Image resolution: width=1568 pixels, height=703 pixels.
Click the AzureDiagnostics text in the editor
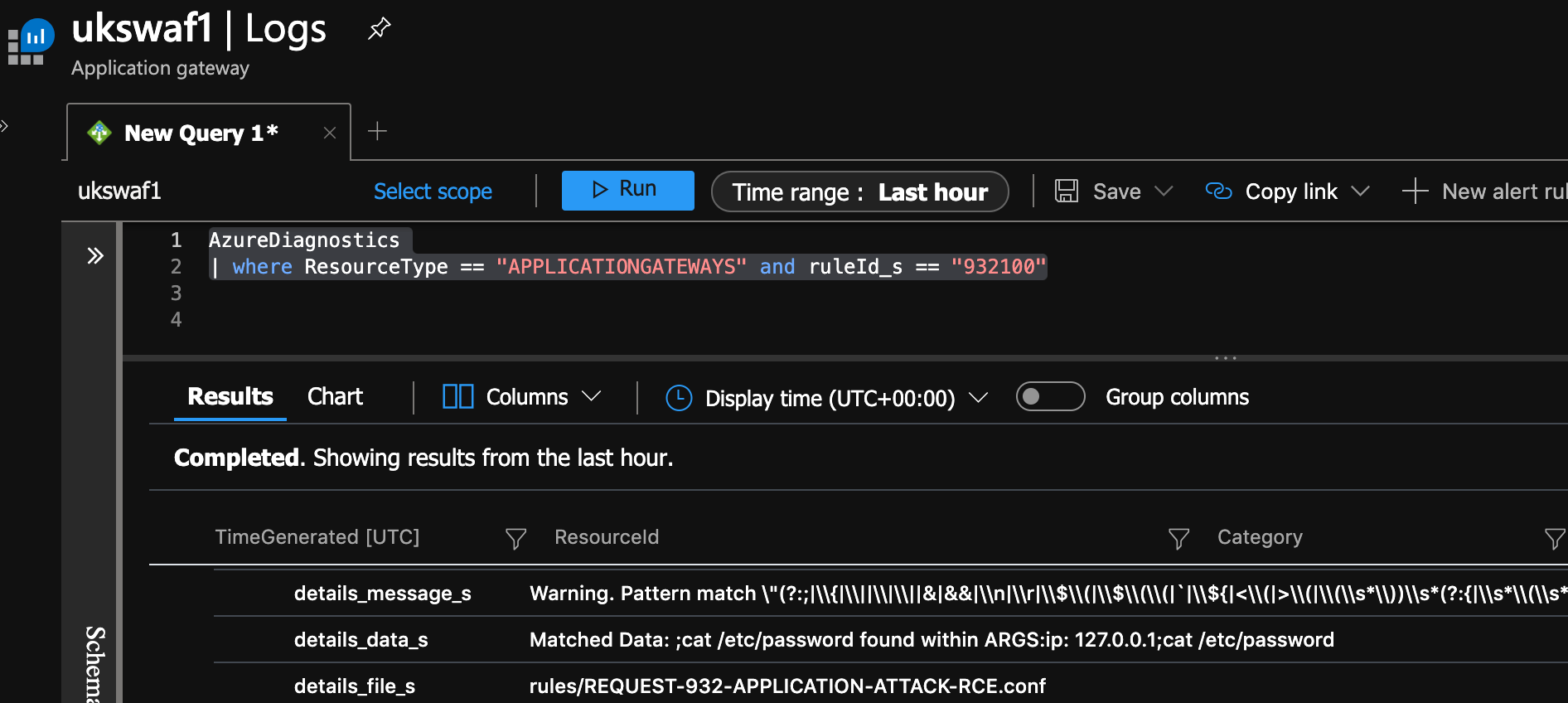coord(304,240)
